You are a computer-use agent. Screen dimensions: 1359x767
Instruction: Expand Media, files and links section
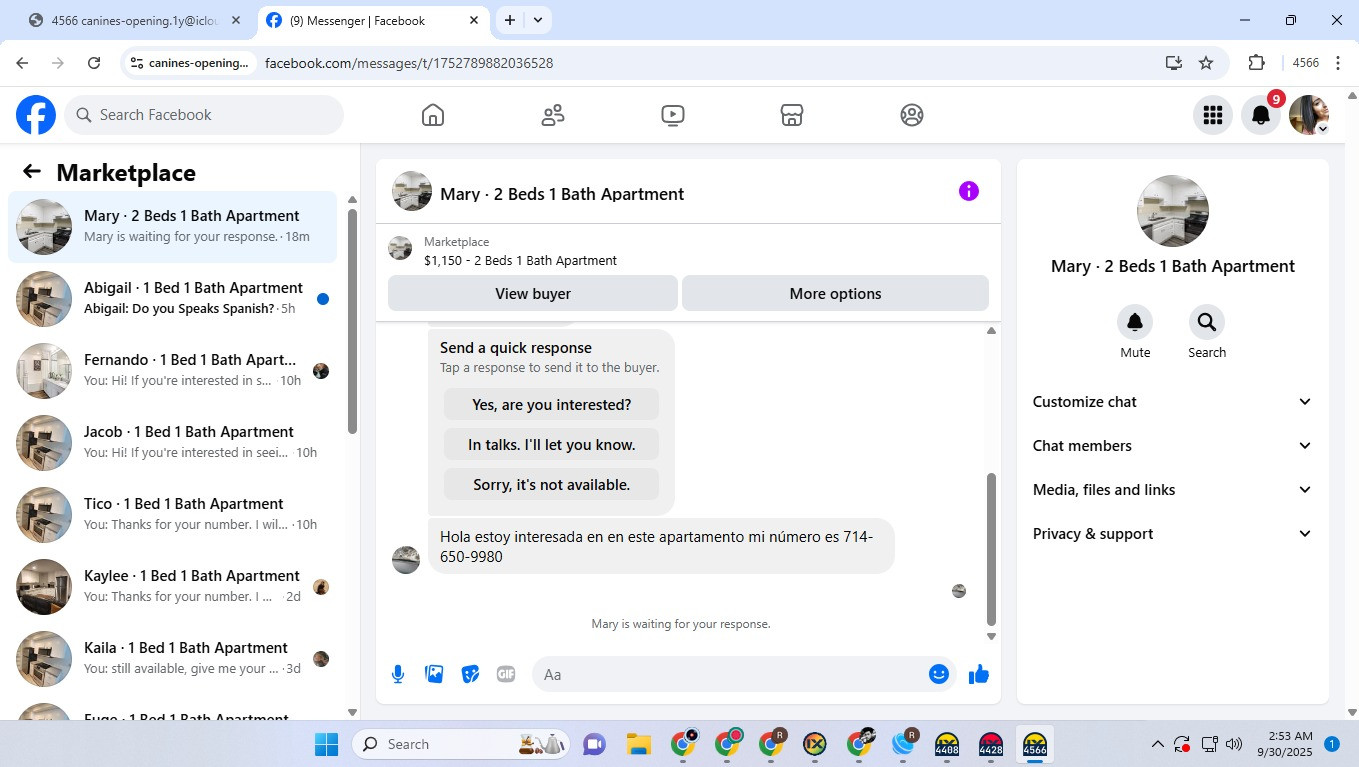[1173, 490]
